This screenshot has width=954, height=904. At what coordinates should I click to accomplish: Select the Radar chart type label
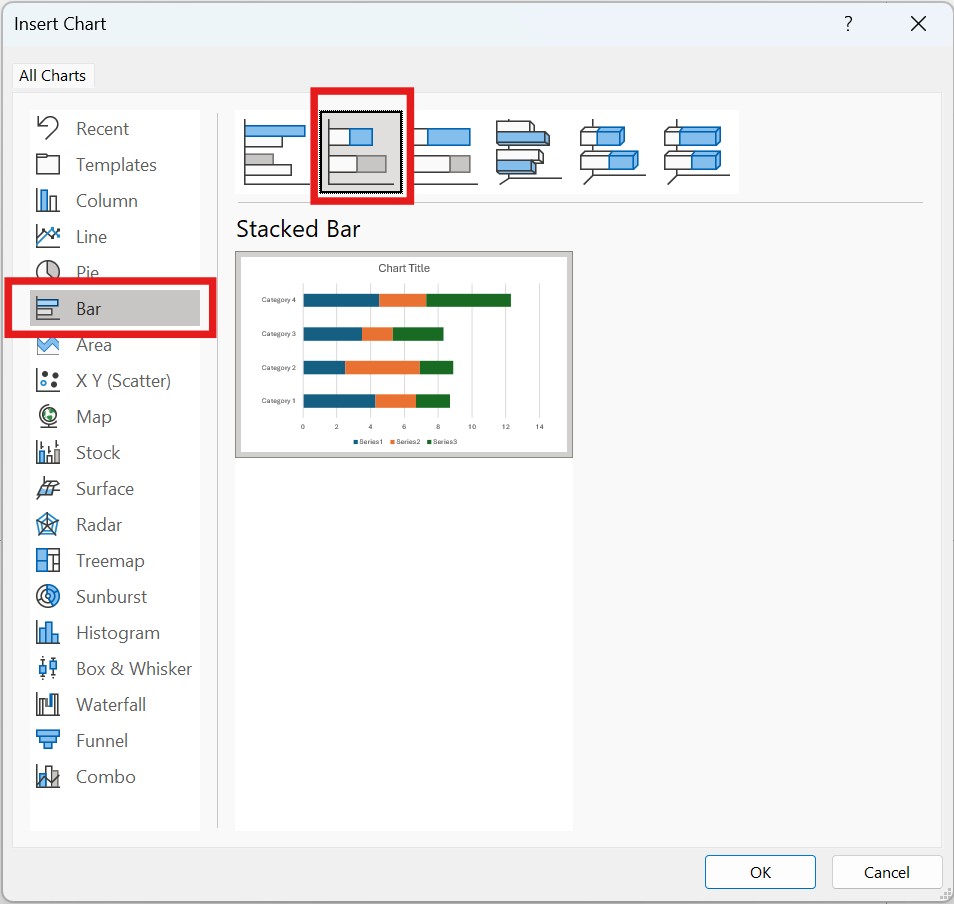(x=99, y=524)
